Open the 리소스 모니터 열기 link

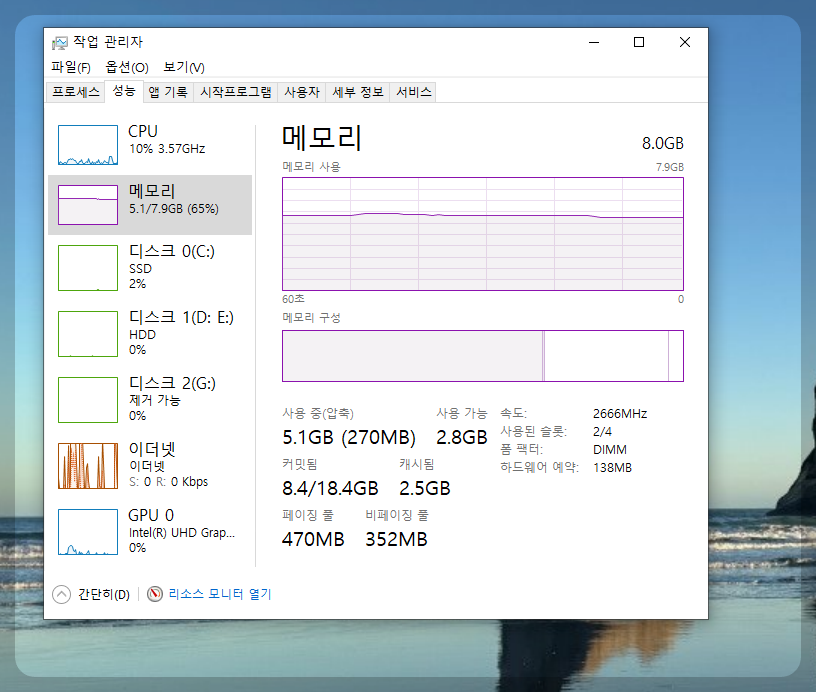220,594
